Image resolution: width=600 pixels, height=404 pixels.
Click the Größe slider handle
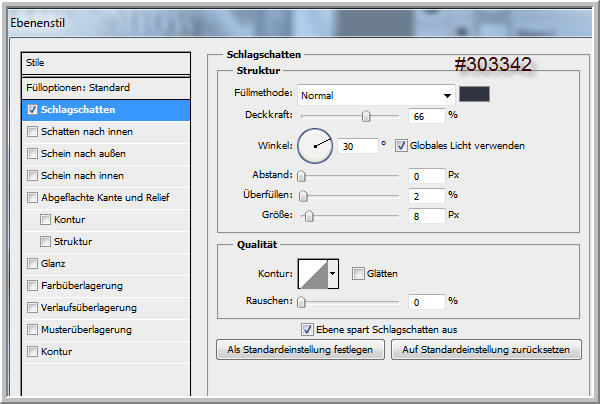click(309, 216)
